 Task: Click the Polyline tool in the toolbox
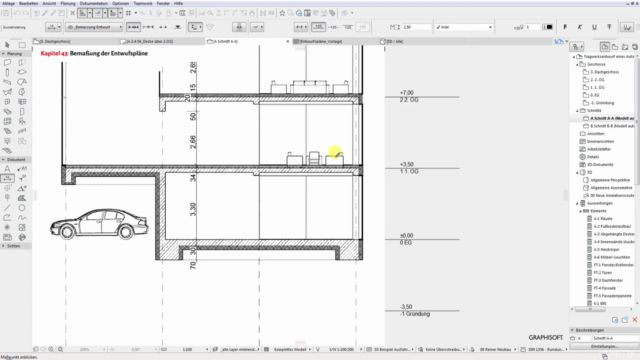(x=7, y=218)
